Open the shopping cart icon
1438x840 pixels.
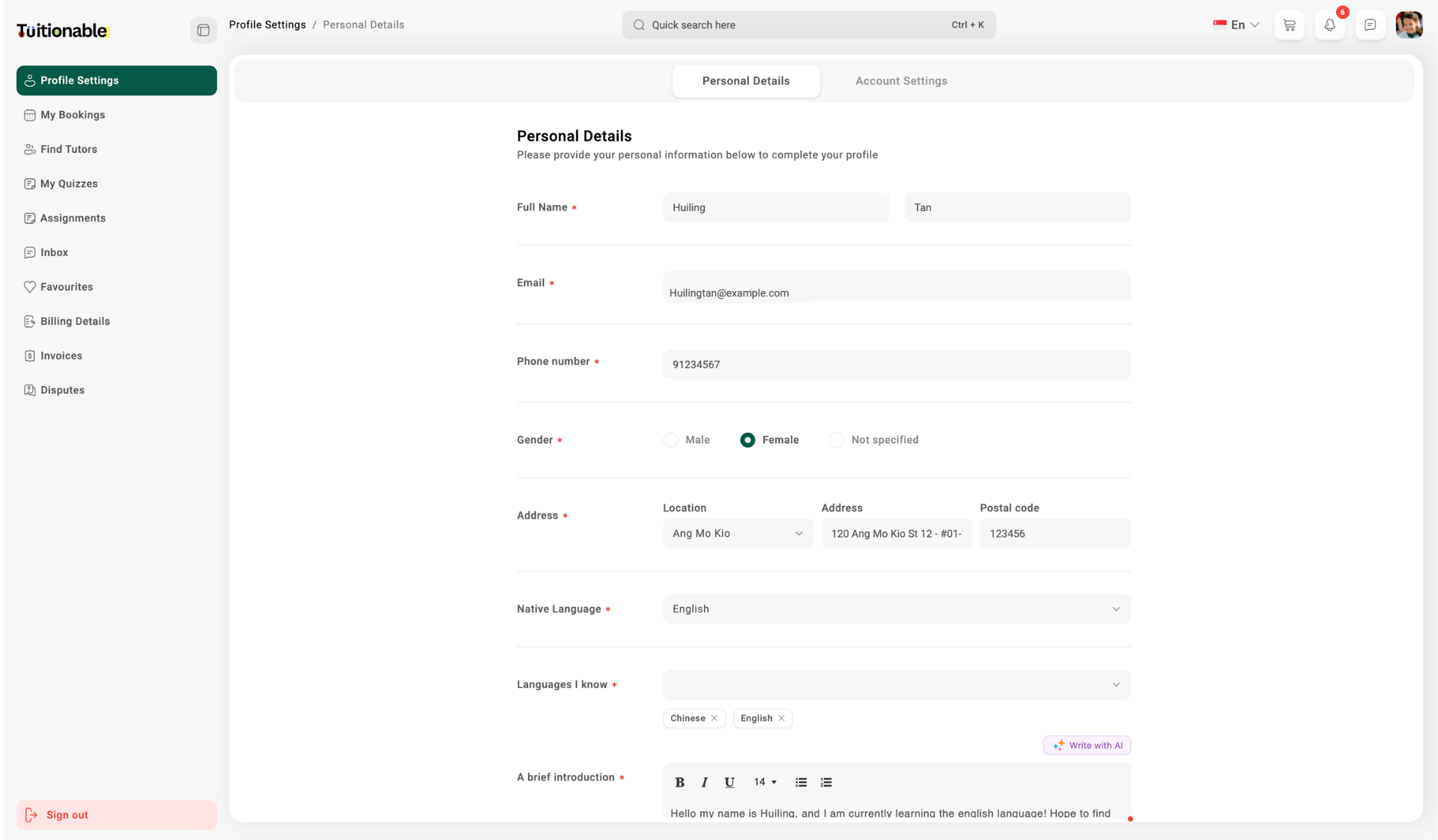(1289, 25)
